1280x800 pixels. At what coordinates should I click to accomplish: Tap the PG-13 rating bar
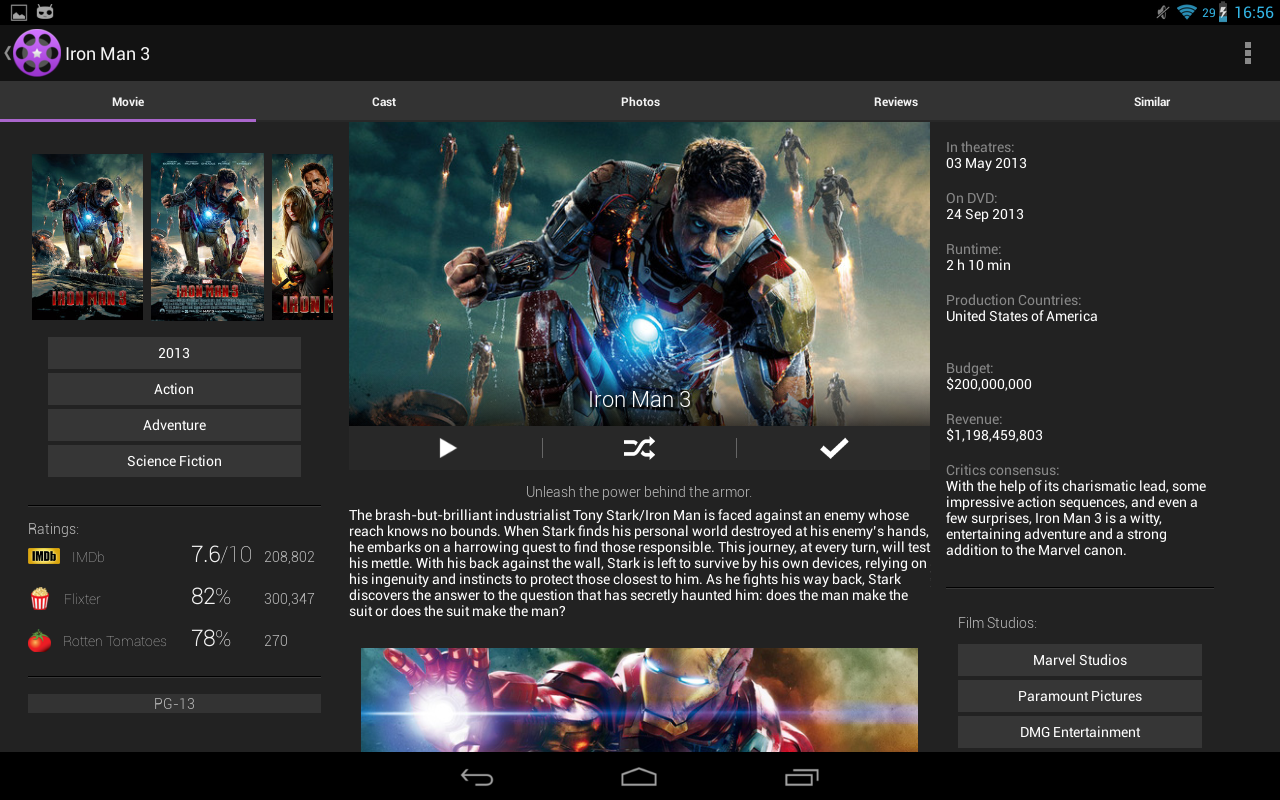tap(174, 704)
